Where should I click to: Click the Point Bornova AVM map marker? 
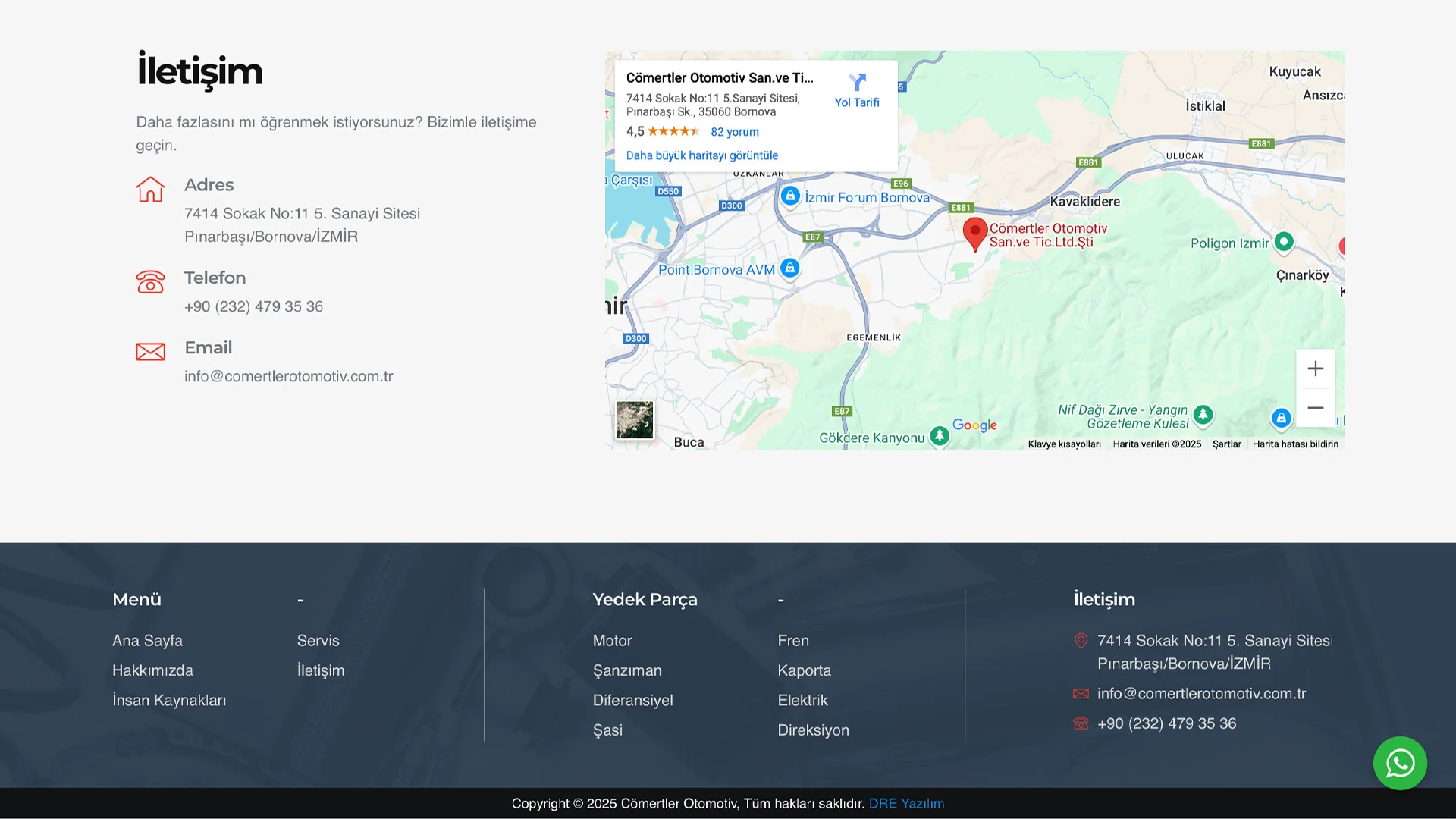(x=789, y=268)
